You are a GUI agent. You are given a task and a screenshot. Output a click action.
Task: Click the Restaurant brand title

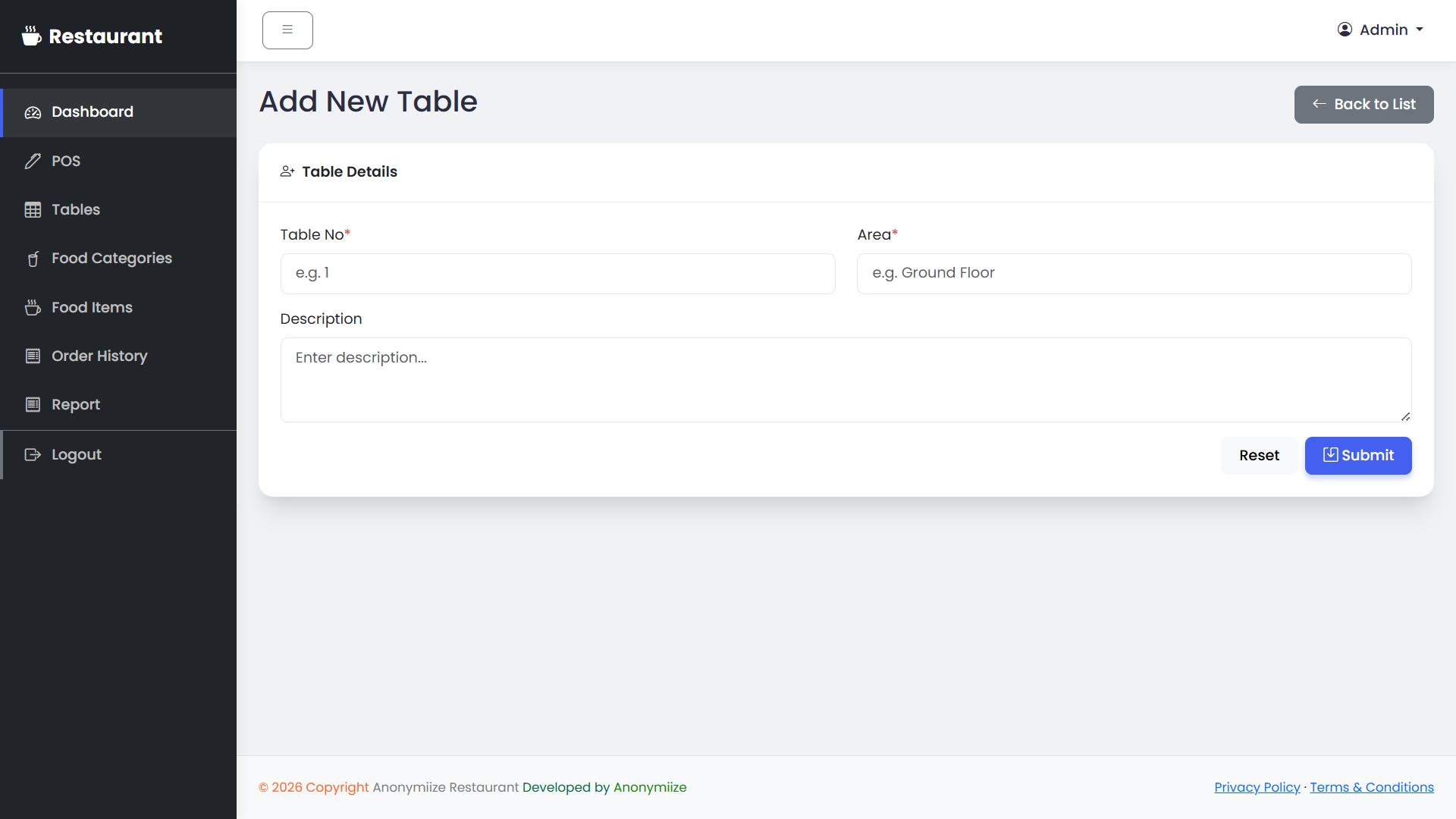coord(105,36)
